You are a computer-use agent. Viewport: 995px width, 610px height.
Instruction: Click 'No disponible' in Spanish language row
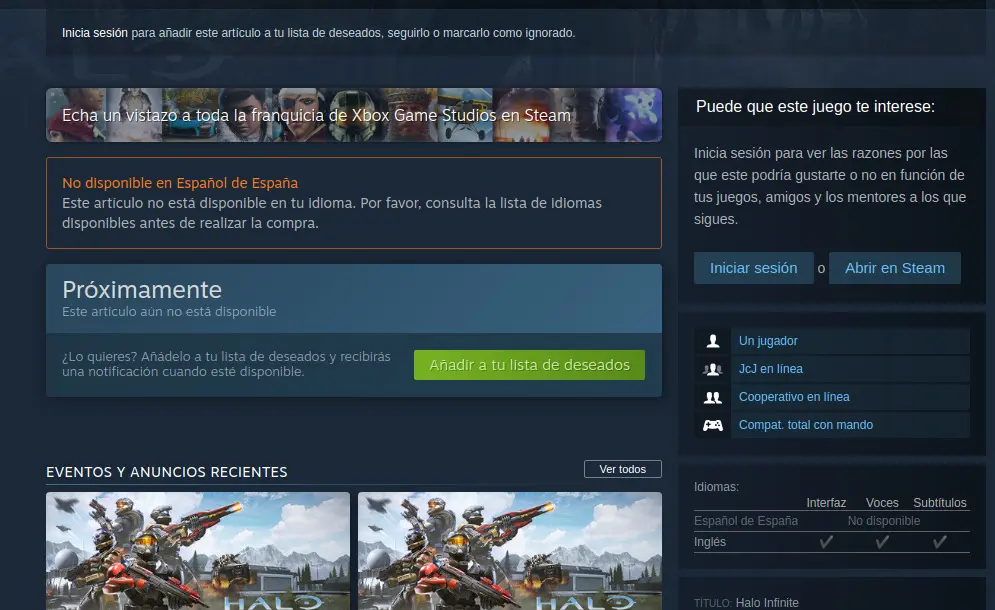point(884,521)
